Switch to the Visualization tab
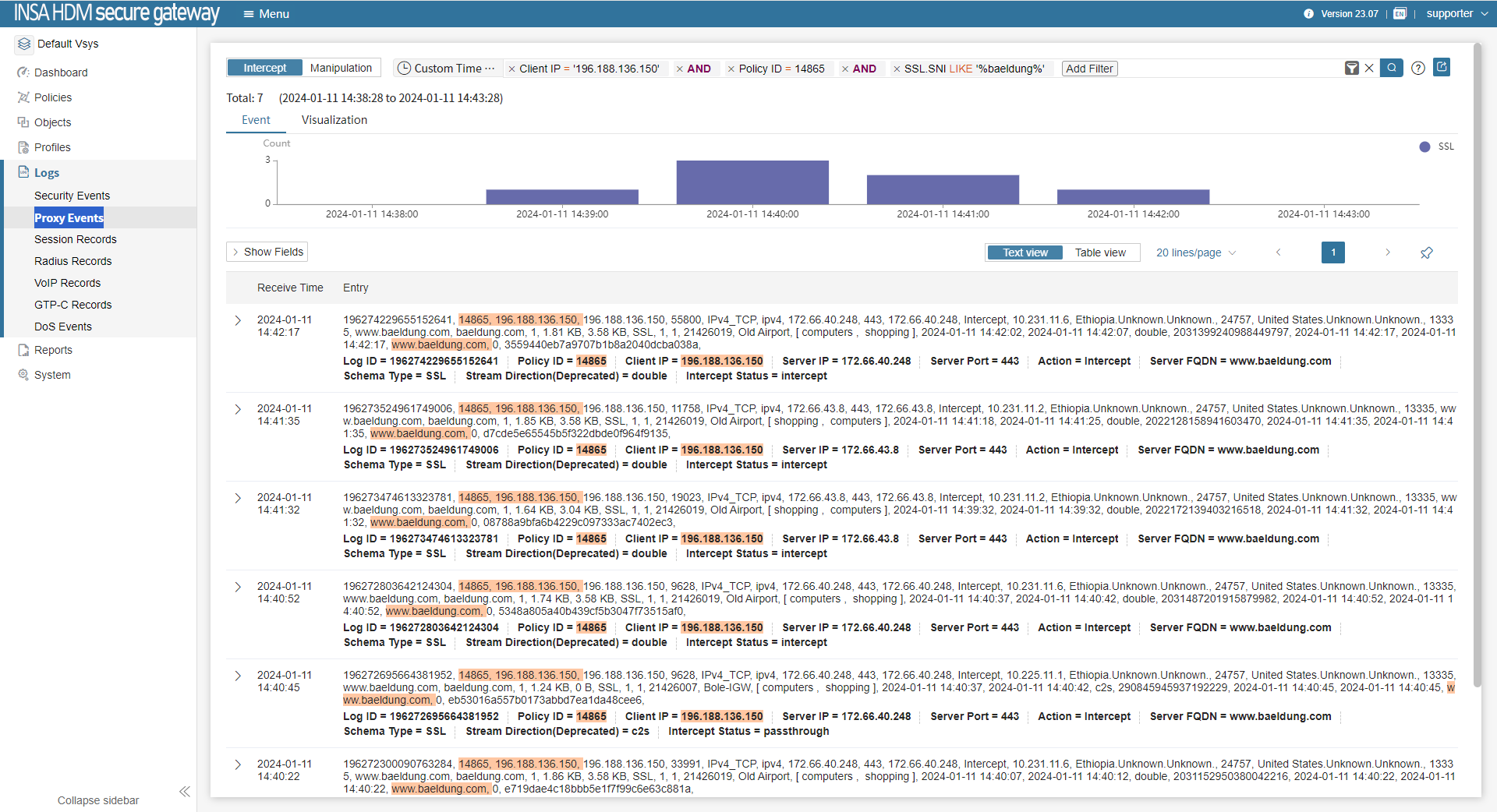 (334, 120)
